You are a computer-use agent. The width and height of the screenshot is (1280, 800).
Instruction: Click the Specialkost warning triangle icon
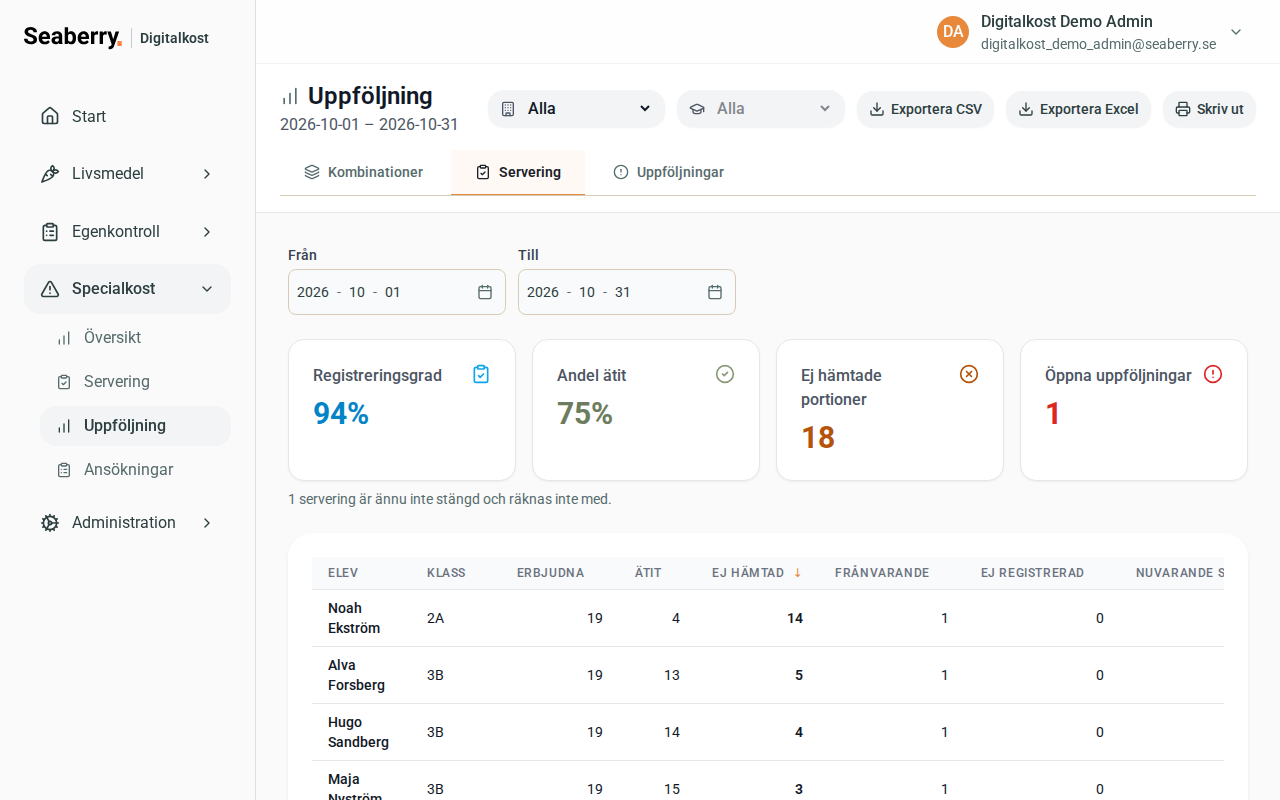coord(50,289)
